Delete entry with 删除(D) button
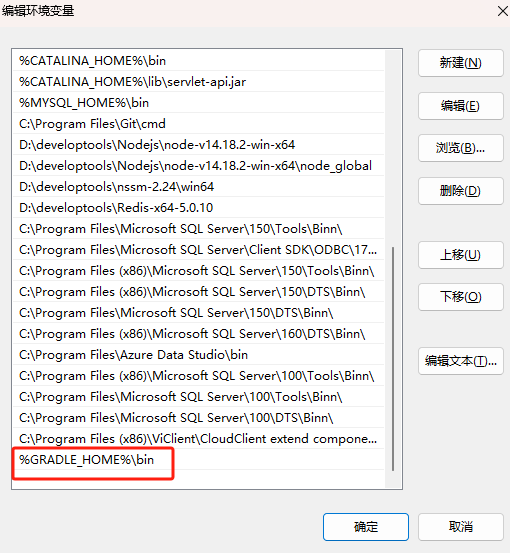Viewport: 510px width, 553px height. (461, 191)
